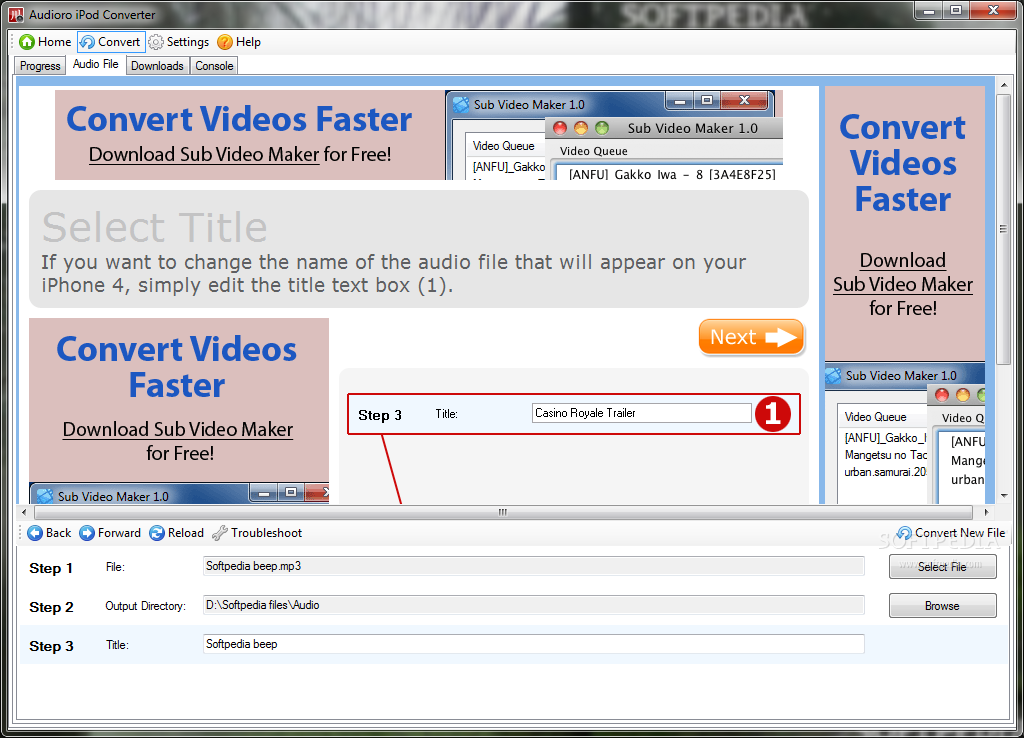Click the Convert Videos Faster top banner heading
The height and width of the screenshot is (738, 1024).
coord(239,120)
